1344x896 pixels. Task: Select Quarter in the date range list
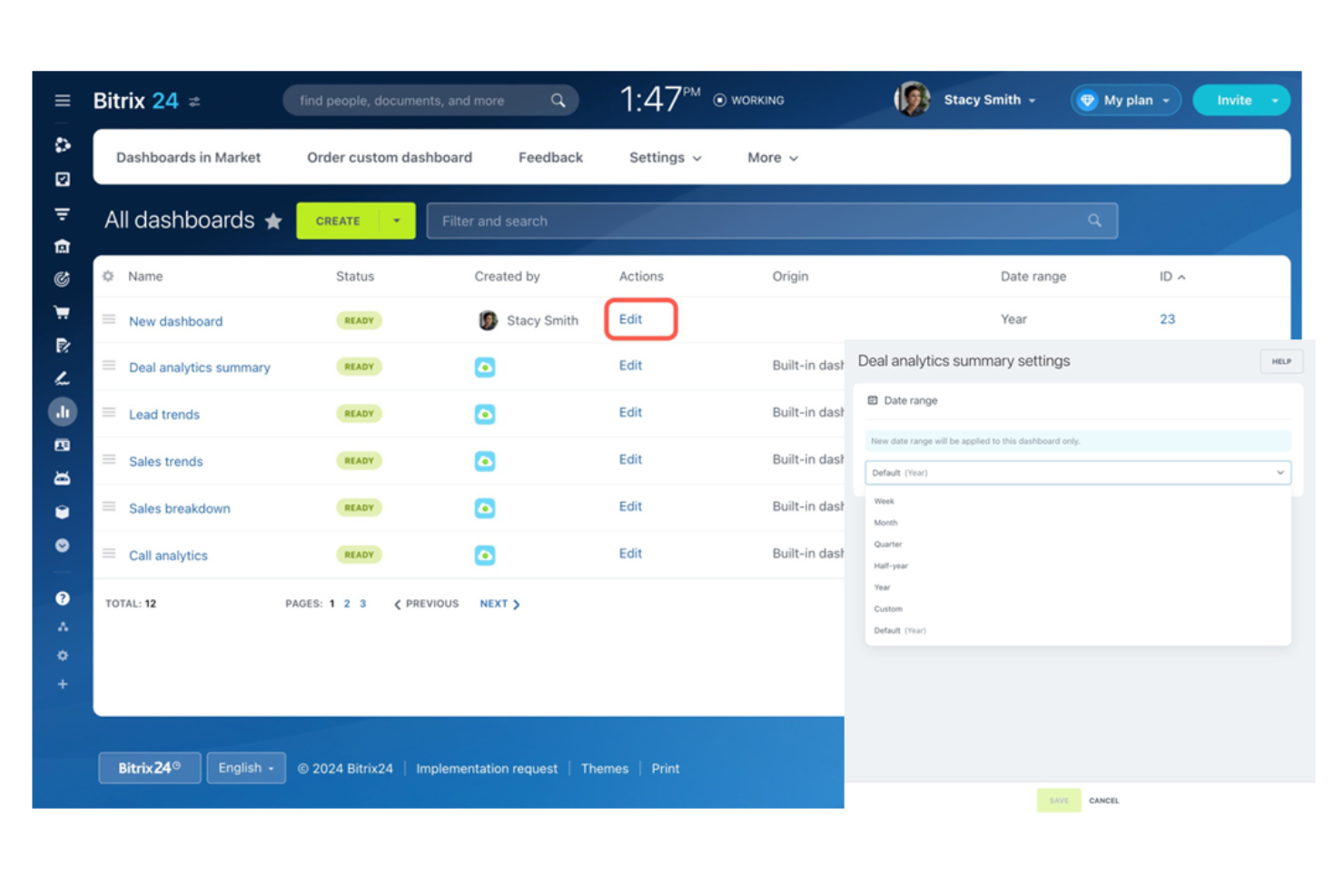pyautogui.click(x=887, y=544)
